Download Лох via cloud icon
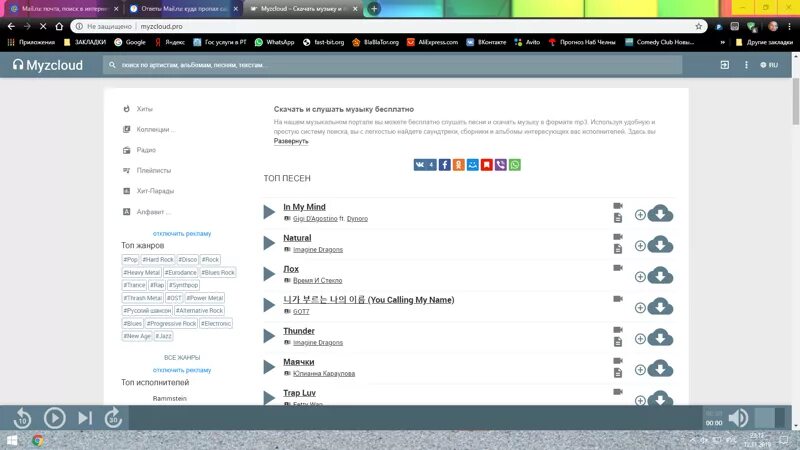Image resolution: width=800 pixels, height=450 pixels. (x=660, y=276)
